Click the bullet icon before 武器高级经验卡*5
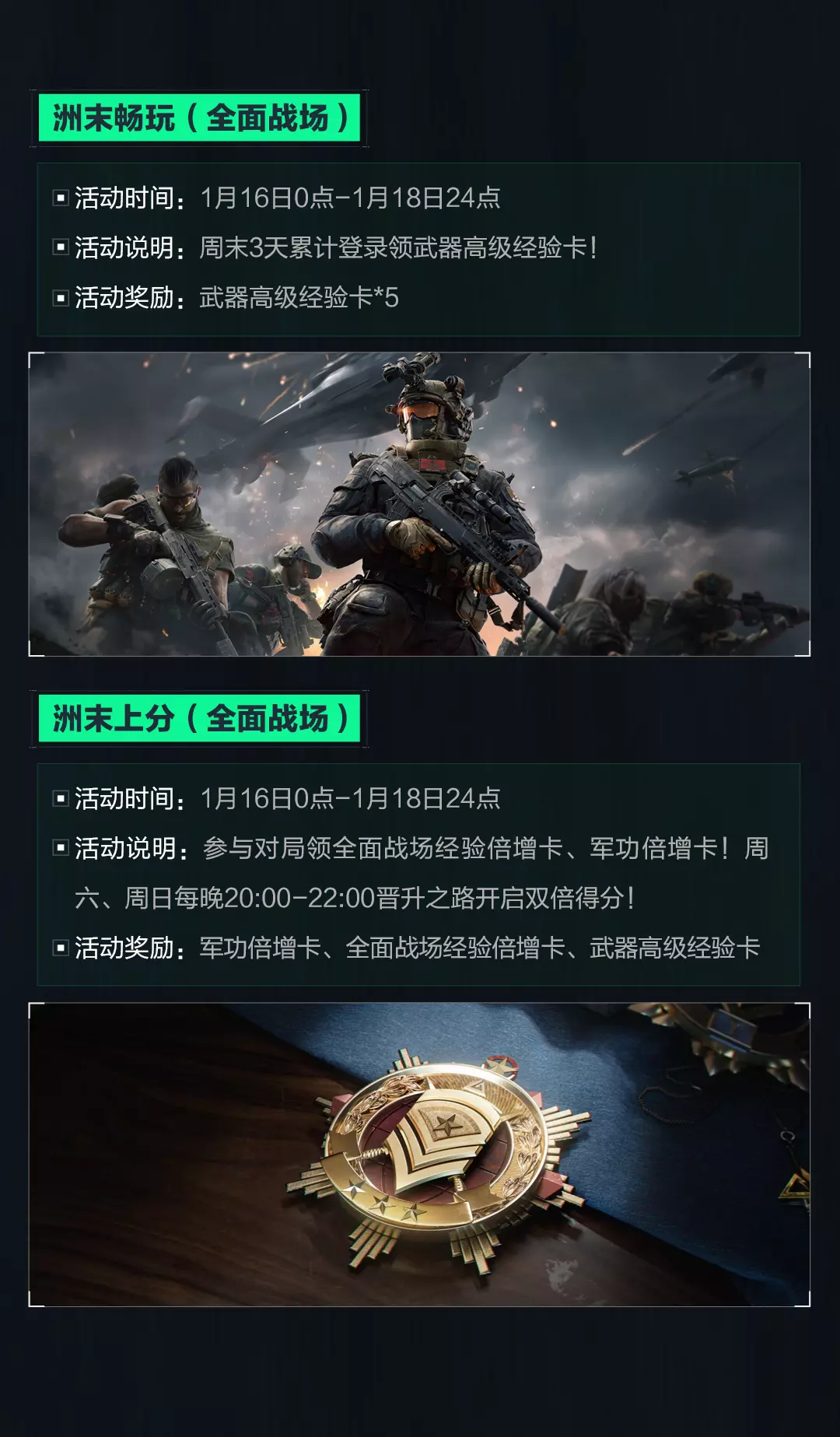Screen dimensions: 840x1437 61,298
